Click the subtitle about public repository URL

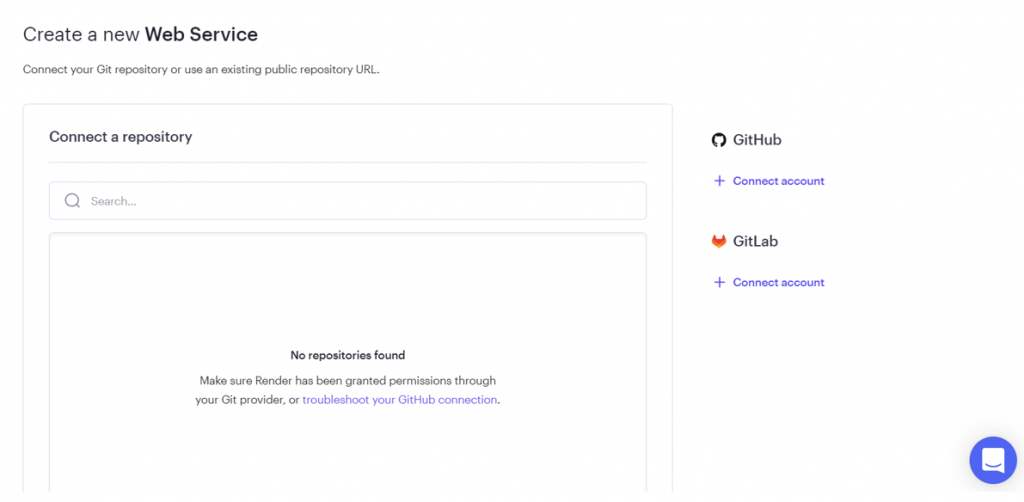(x=201, y=70)
